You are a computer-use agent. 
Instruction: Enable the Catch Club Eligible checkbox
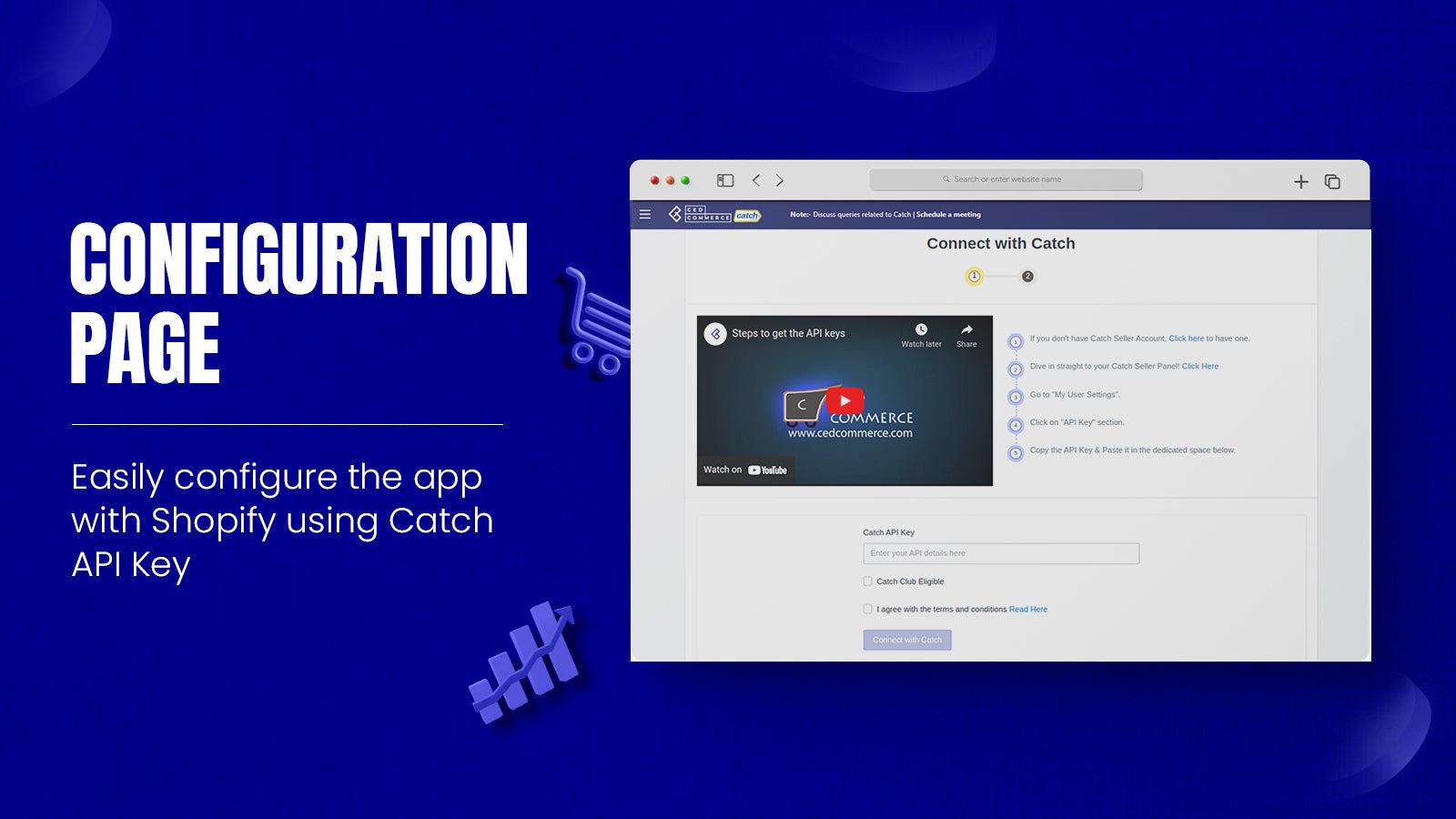tap(868, 581)
